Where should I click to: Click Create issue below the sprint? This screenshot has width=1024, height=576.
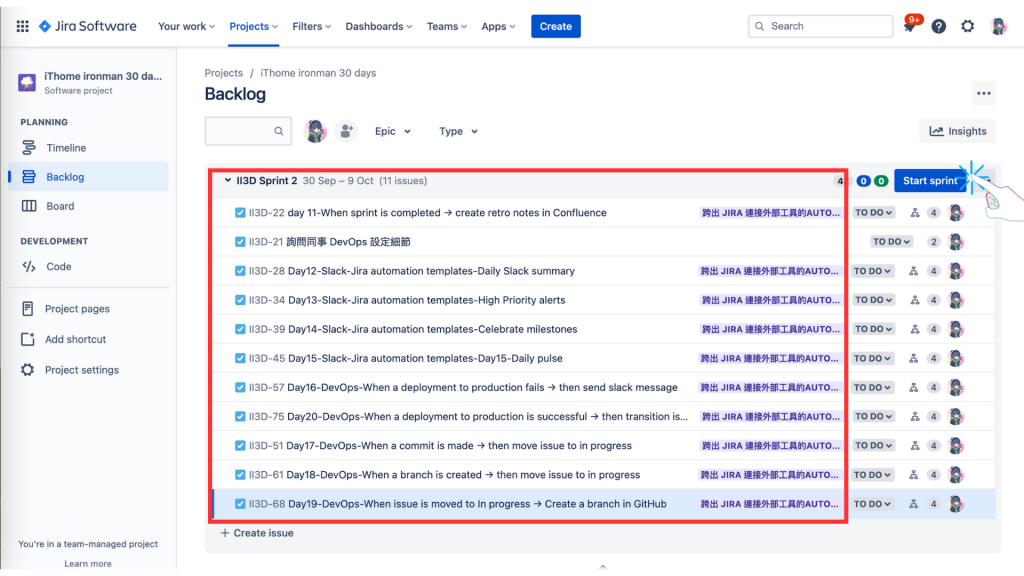pos(257,533)
